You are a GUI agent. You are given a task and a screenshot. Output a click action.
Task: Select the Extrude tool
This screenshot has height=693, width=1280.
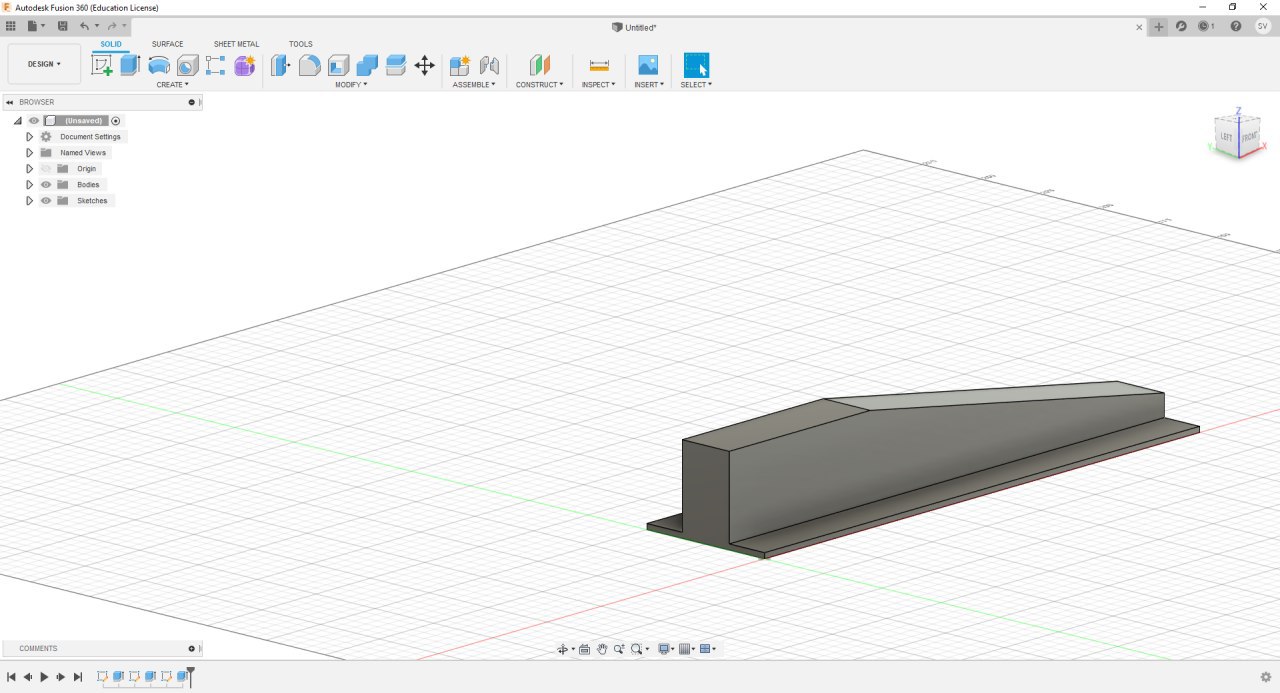pyautogui.click(x=130, y=66)
